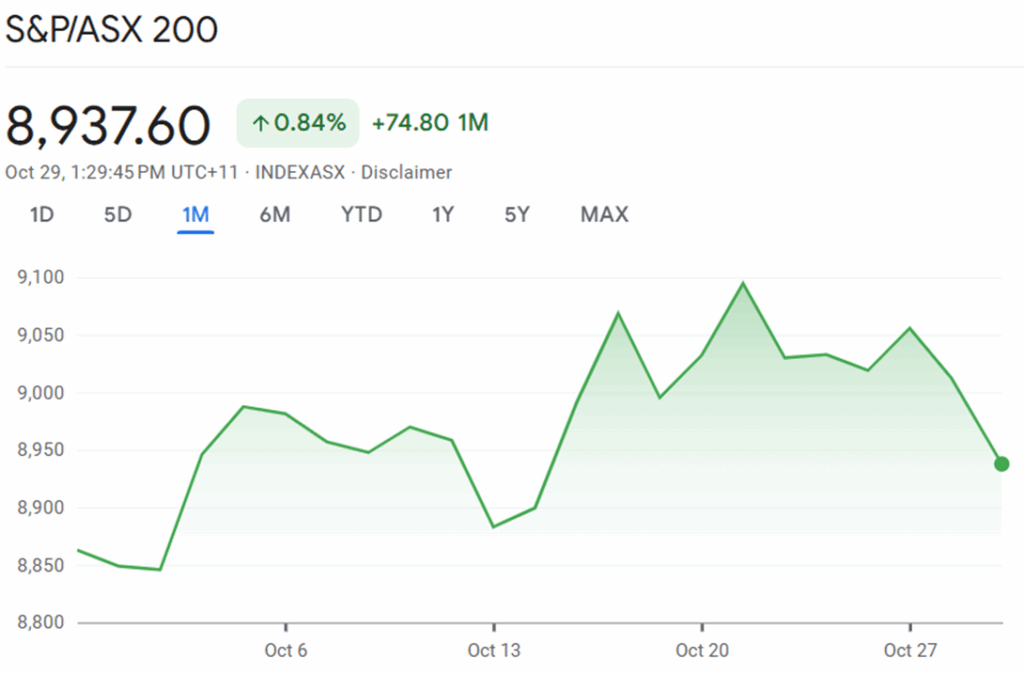The height and width of the screenshot is (674, 1024).
Task: Click the Oct 27 date marker
Action: tap(910, 651)
